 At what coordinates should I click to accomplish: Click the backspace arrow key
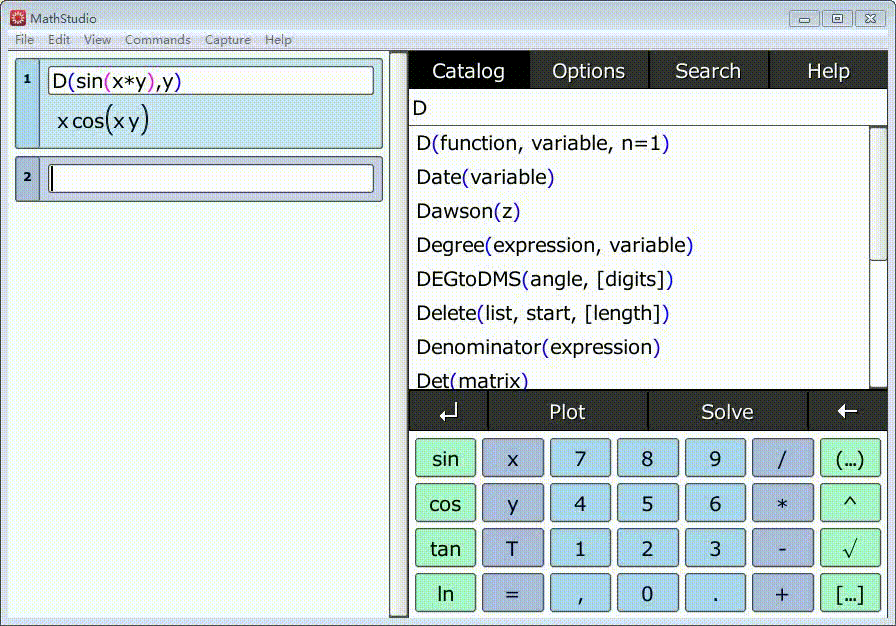(847, 411)
